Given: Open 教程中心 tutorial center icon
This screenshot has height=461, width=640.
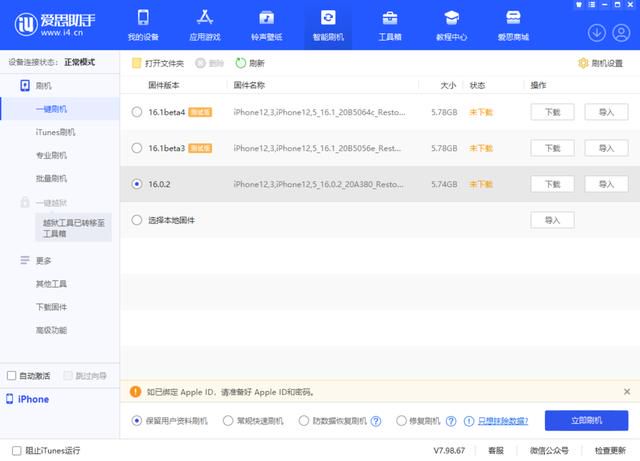Looking at the screenshot, I should click(451, 18).
